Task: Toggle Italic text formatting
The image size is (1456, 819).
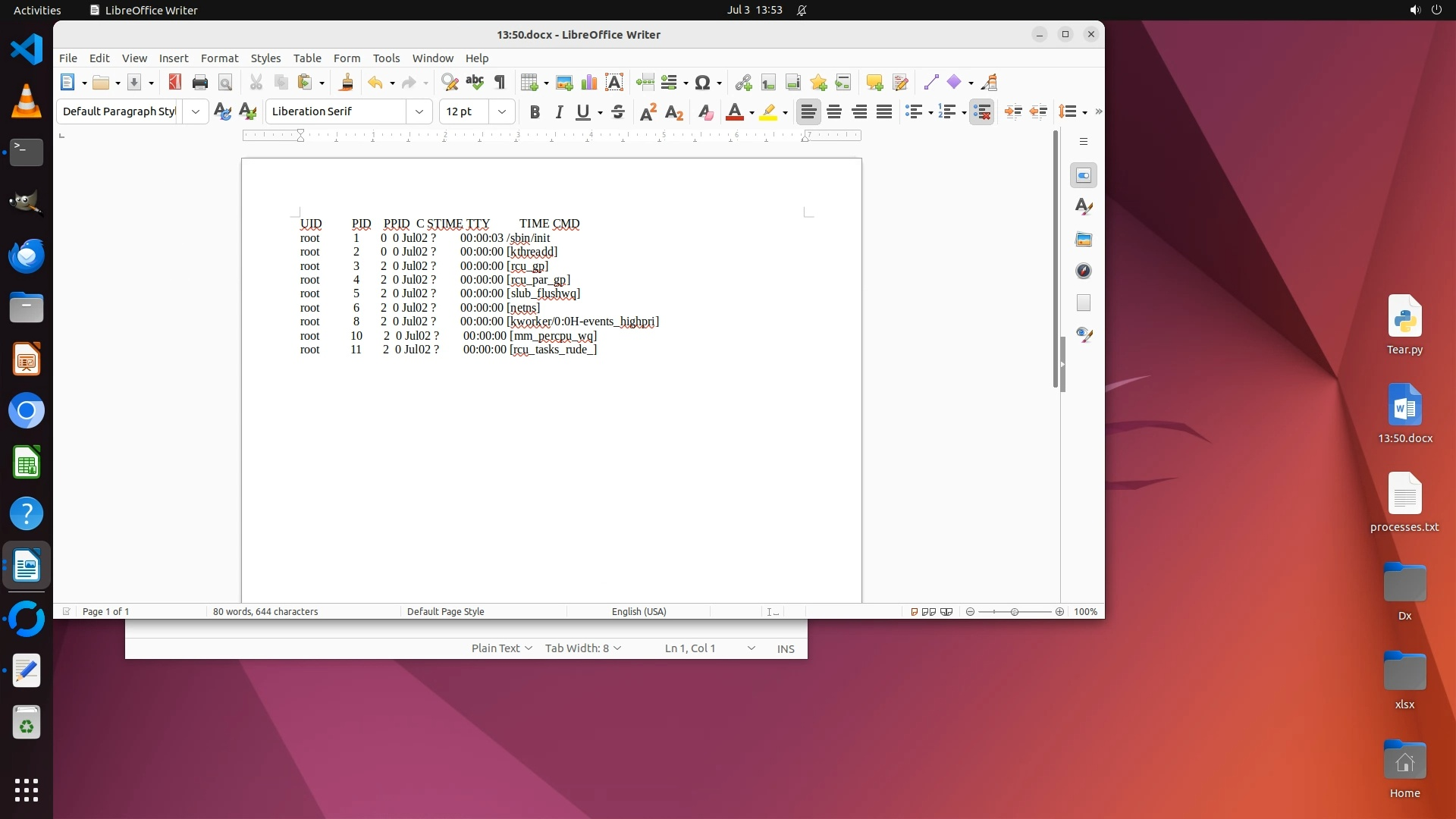Action: click(x=560, y=112)
